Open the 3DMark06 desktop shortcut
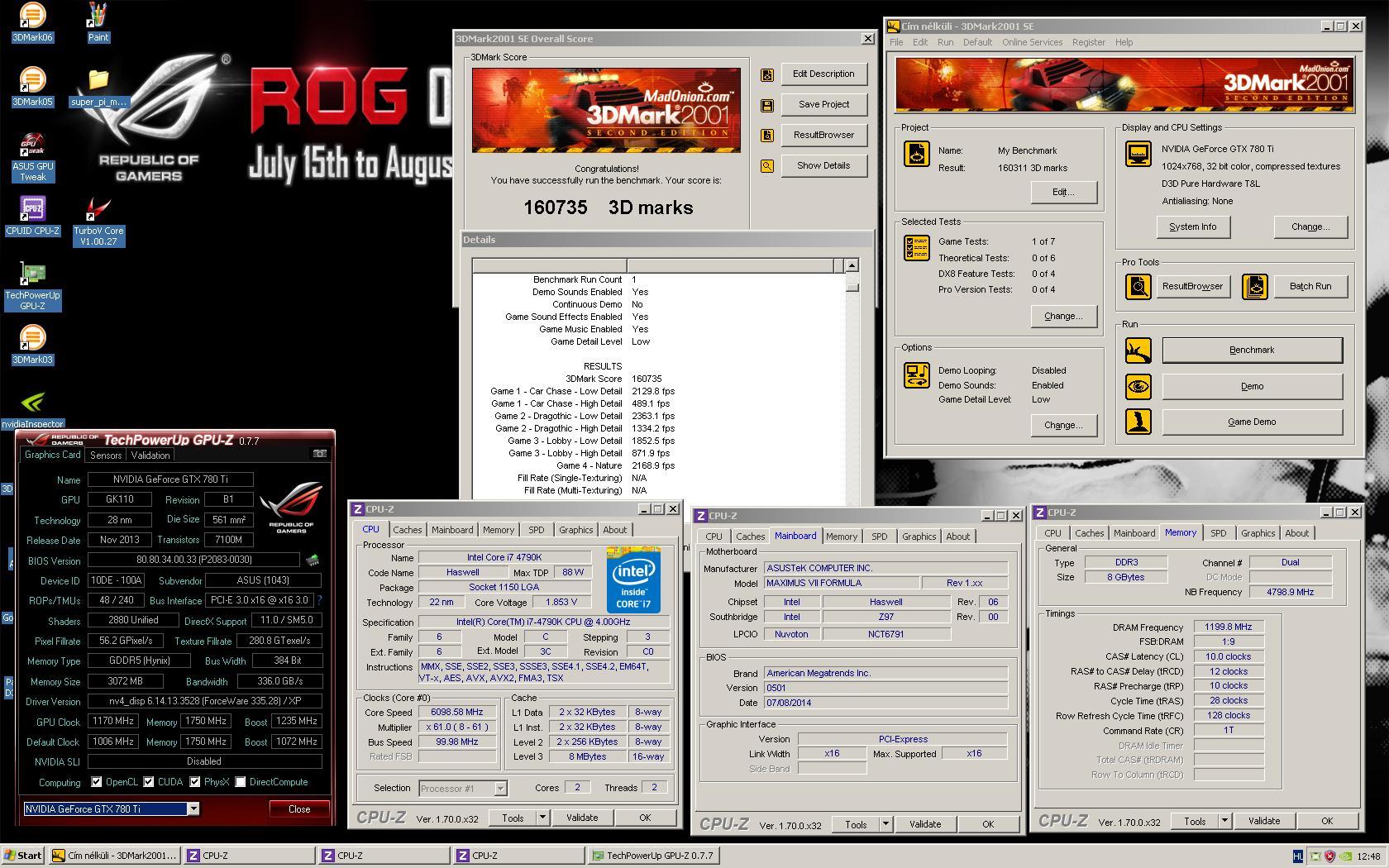Image resolution: width=1389 pixels, height=868 pixels. click(32, 22)
